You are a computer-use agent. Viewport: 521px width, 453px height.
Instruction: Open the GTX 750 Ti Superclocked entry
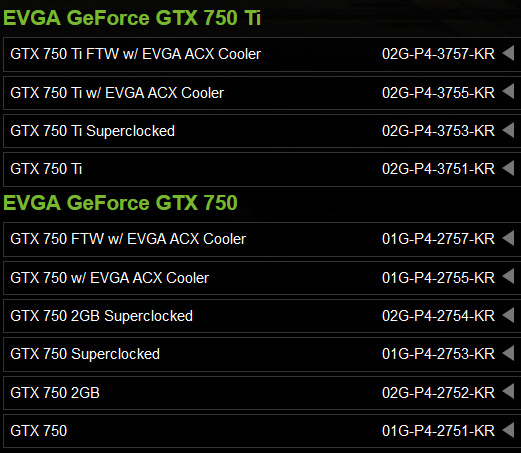[x=92, y=131]
